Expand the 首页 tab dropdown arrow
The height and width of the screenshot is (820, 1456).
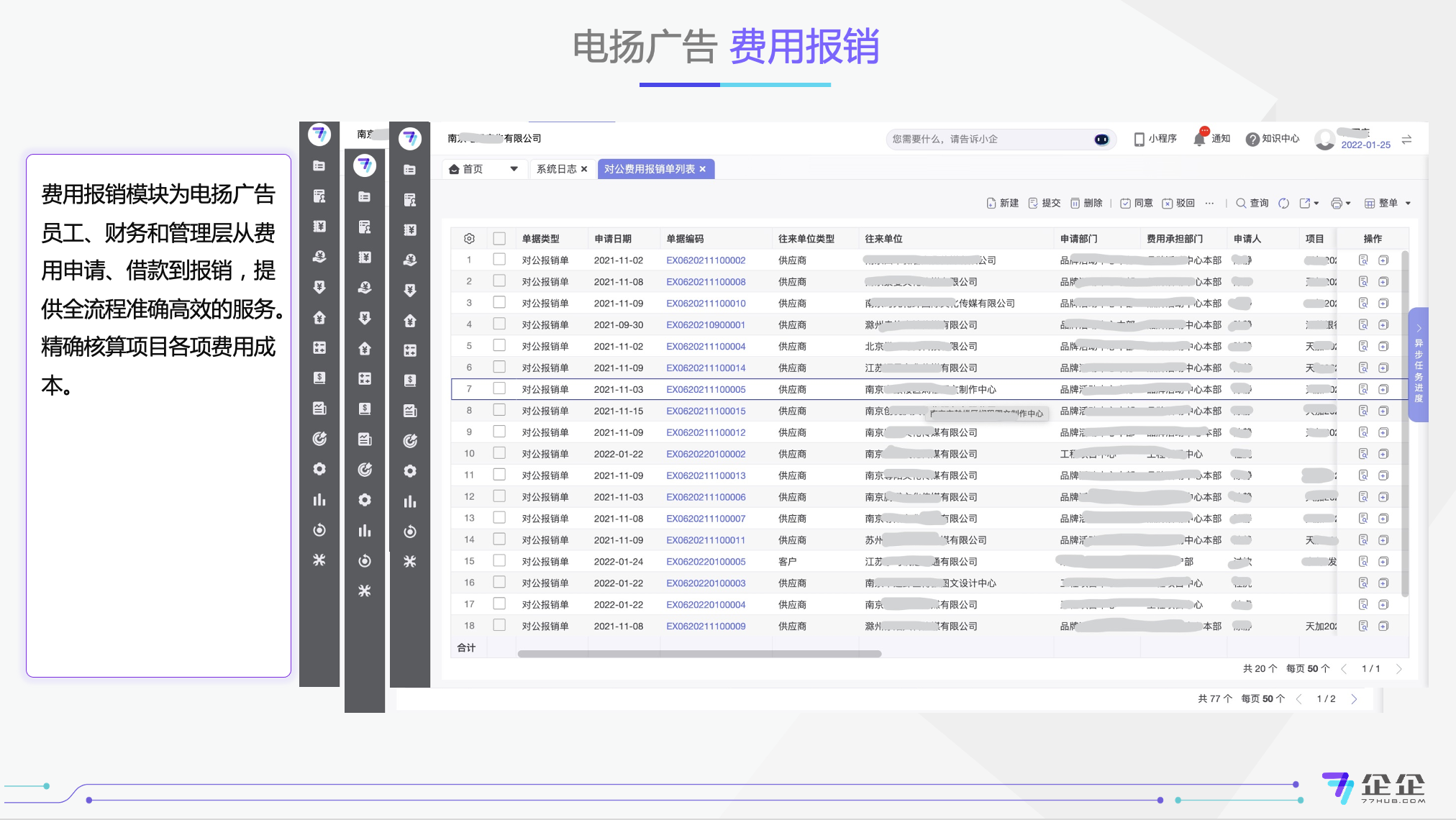click(514, 169)
